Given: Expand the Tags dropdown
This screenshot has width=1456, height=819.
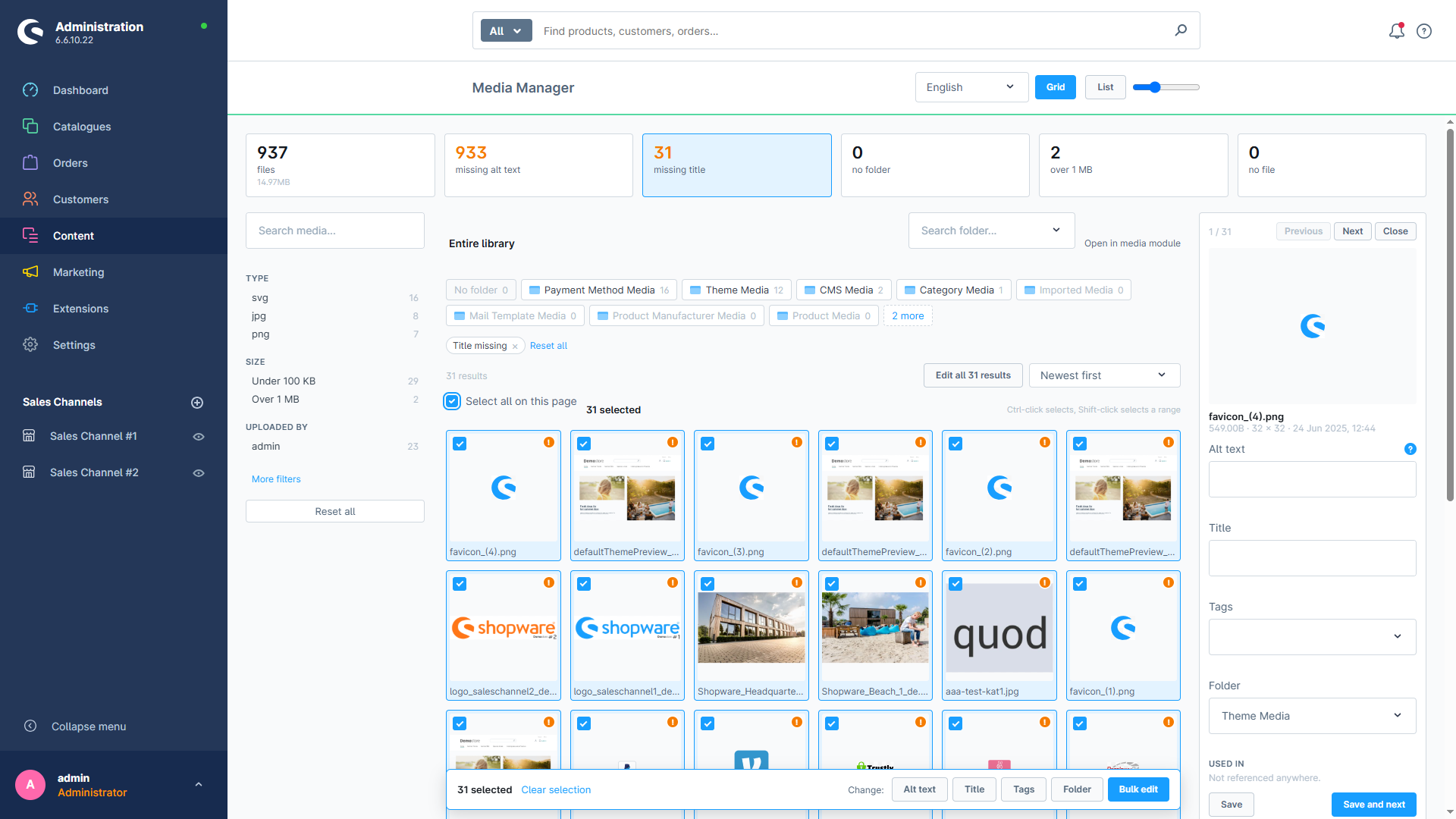Looking at the screenshot, I should coord(1312,637).
